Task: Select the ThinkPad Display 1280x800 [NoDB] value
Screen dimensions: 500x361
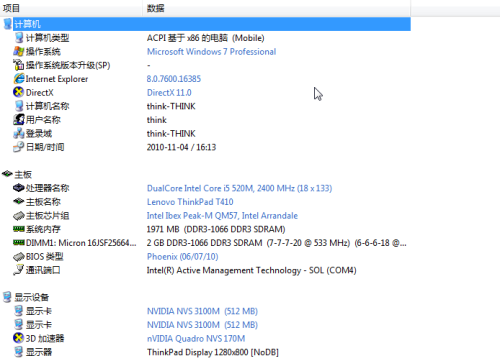Action: coord(213,352)
